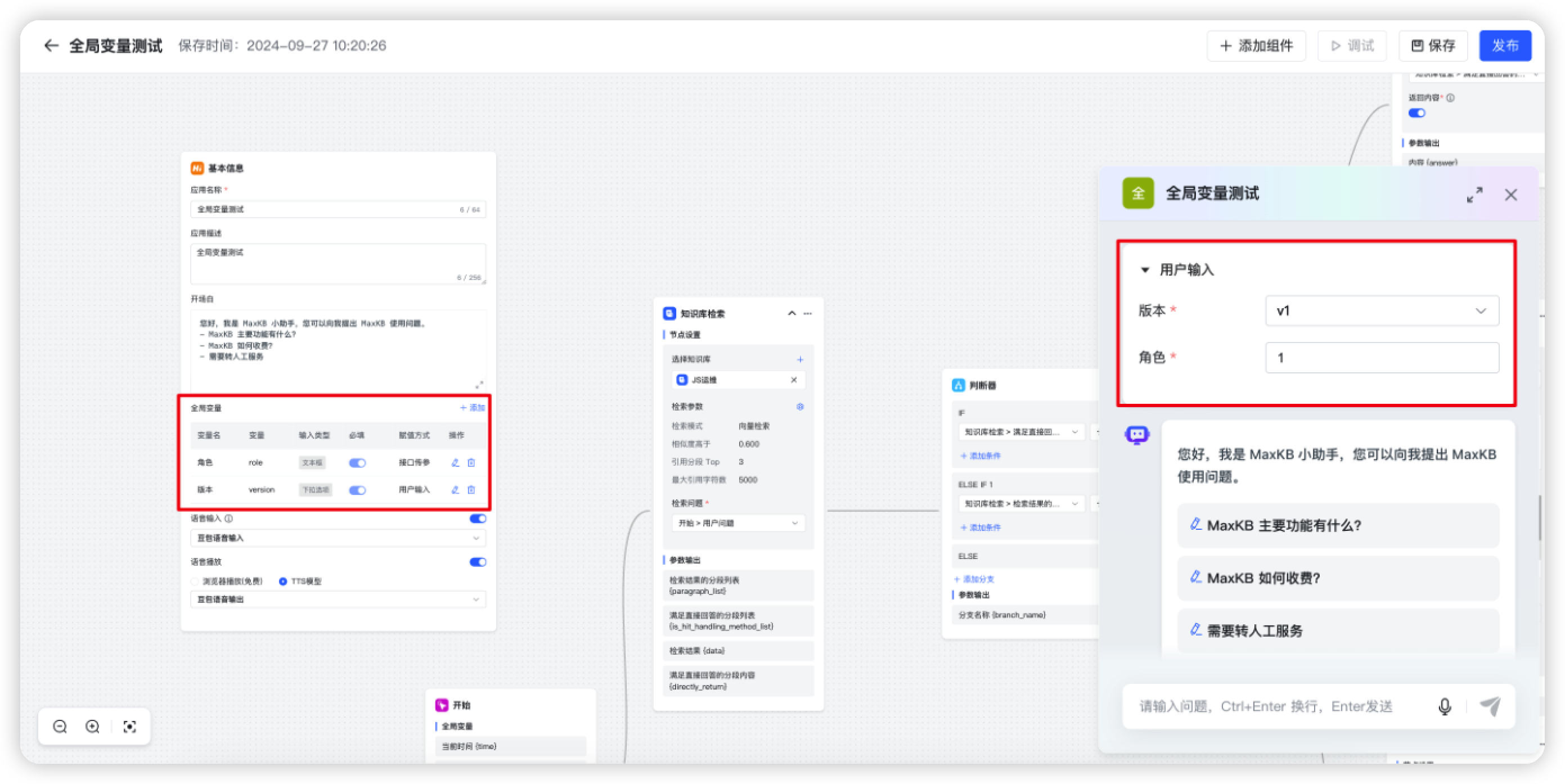Click the 开始 node icon
Screen dimensions: 1565x784
pyautogui.click(x=442, y=705)
